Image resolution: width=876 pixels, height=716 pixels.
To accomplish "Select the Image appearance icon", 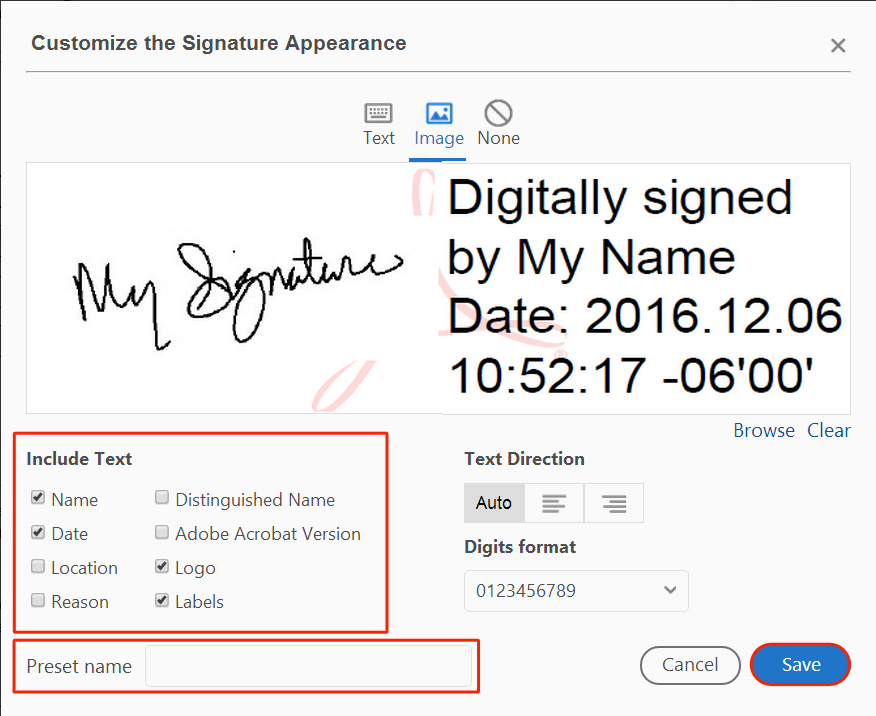I will point(439,113).
